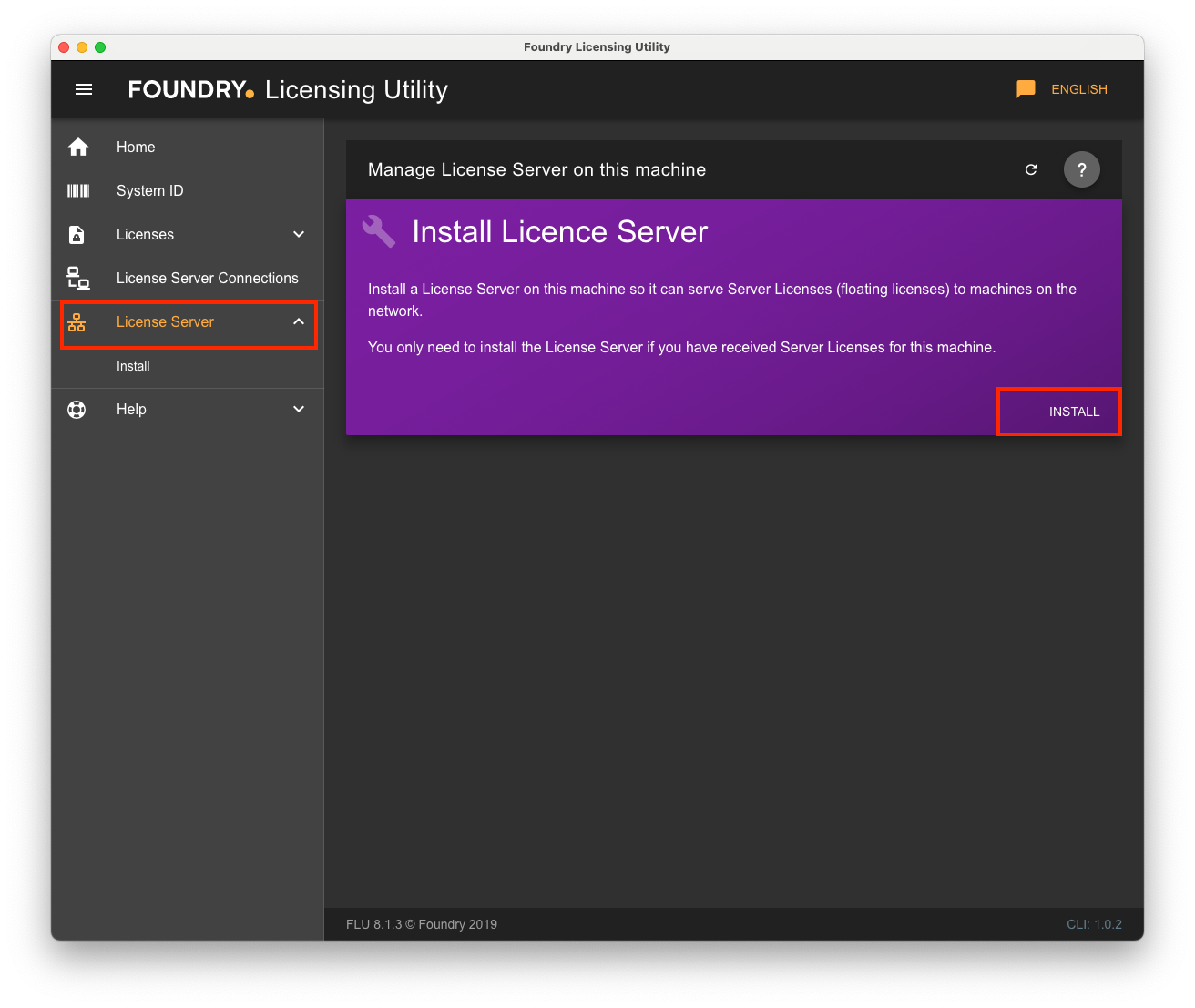Image resolution: width=1195 pixels, height=1008 pixels.
Task: Select the License Server network icon
Action: 77,321
